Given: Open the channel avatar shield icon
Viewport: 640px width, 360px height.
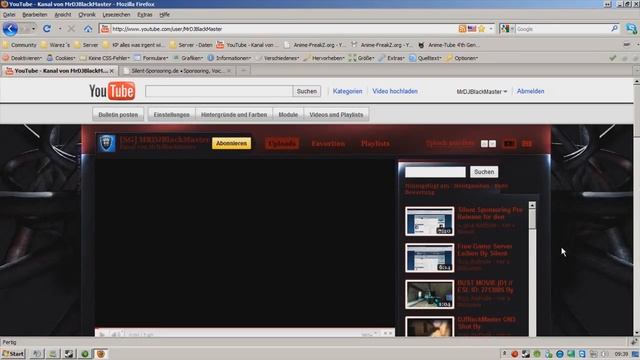Looking at the screenshot, I should (x=106, y=143).
